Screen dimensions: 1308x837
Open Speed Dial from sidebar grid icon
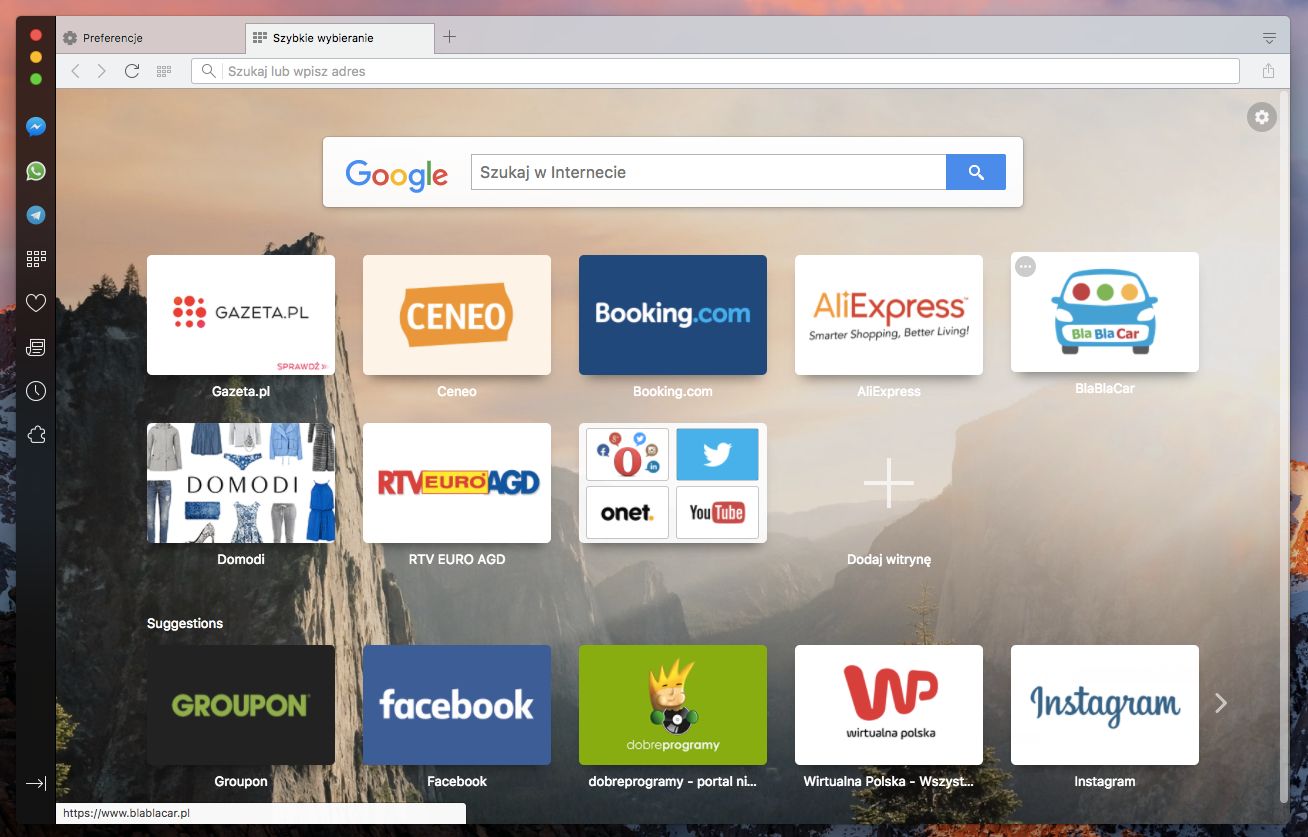pos(36,259)
